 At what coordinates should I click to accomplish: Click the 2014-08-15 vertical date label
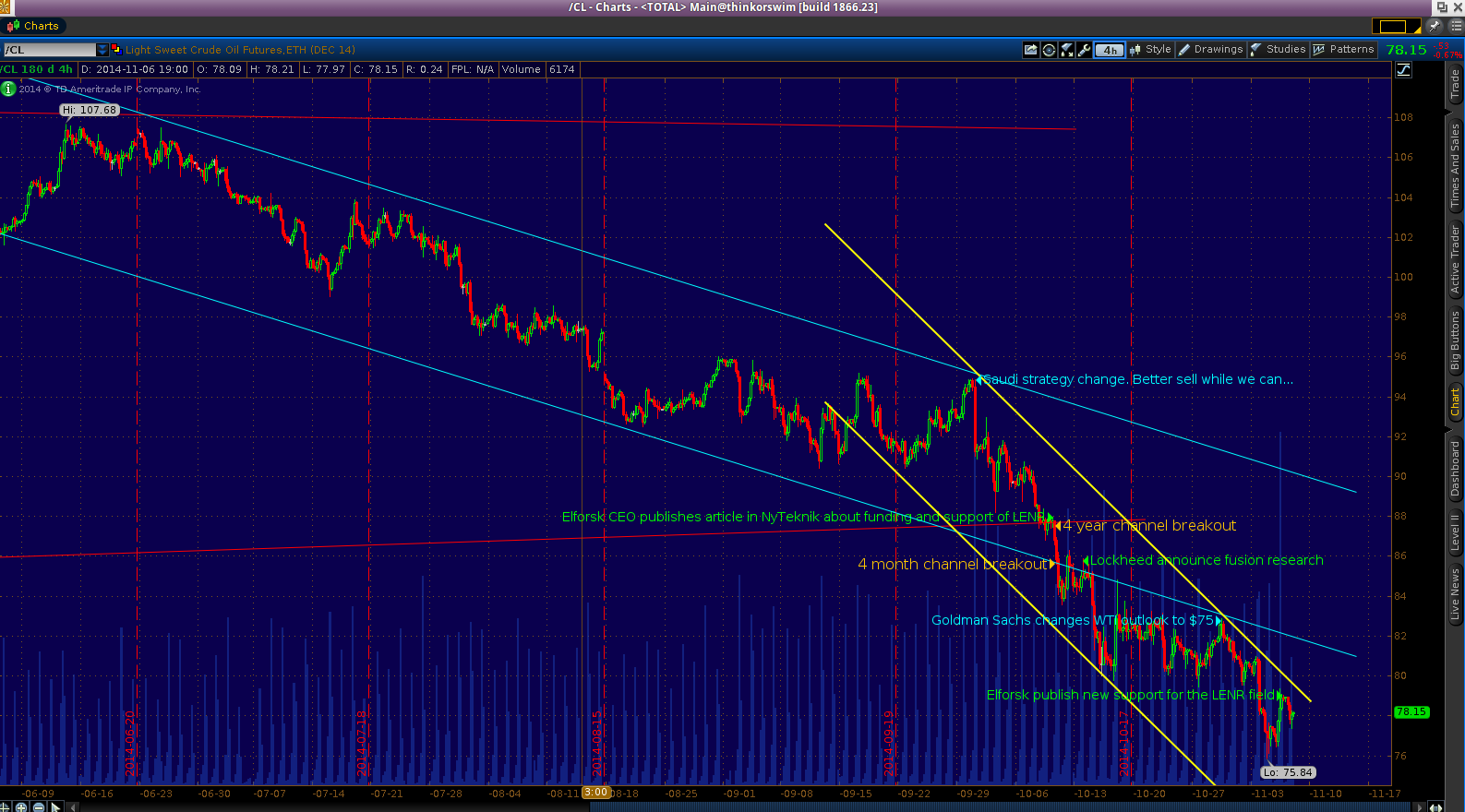tap(597, 743)
